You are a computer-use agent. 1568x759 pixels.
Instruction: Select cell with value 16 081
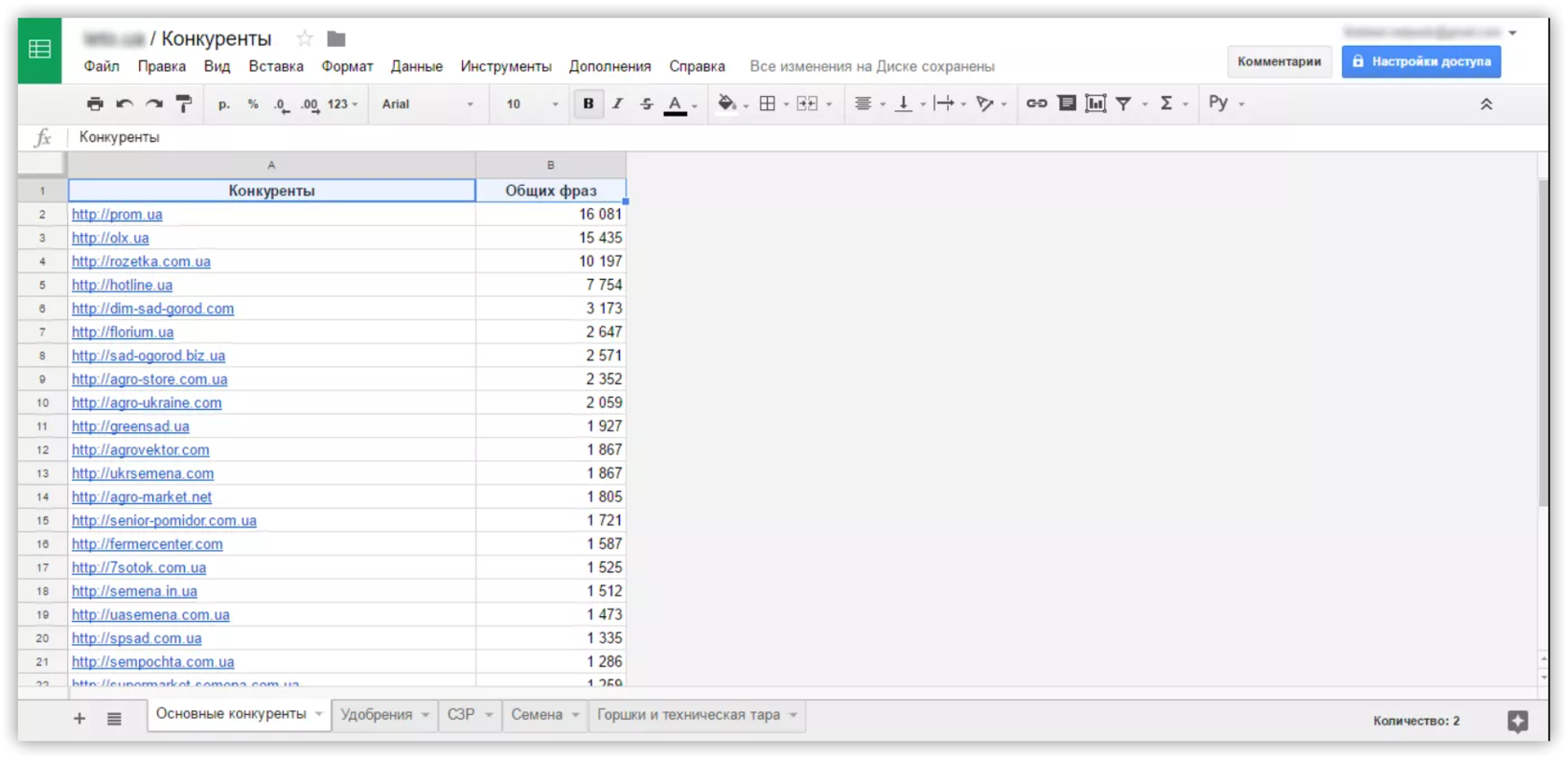tap(551, 215)
